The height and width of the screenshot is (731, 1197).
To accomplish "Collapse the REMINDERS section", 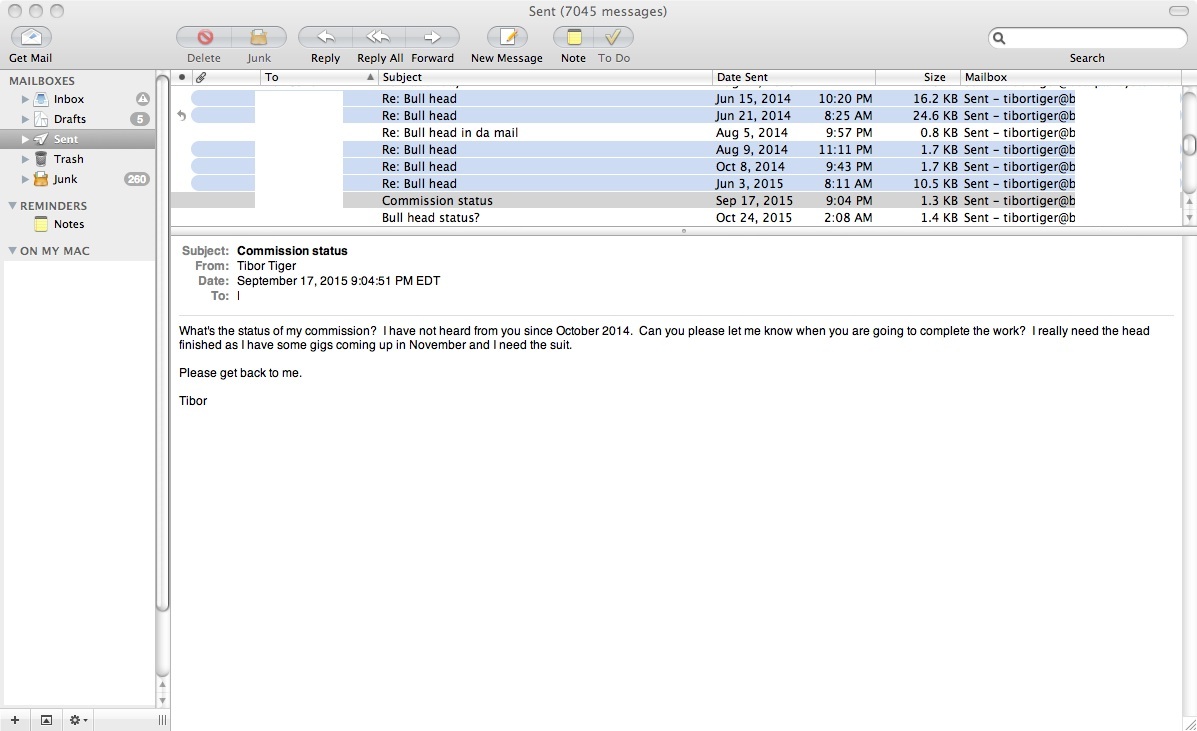I will (x=12, y=206).
